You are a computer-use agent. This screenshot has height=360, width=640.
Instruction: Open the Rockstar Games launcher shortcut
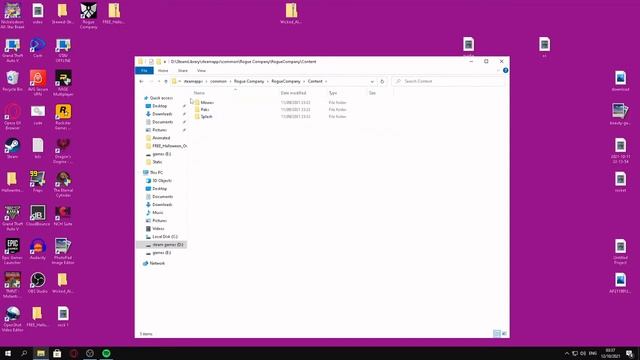tap(63, 117)
